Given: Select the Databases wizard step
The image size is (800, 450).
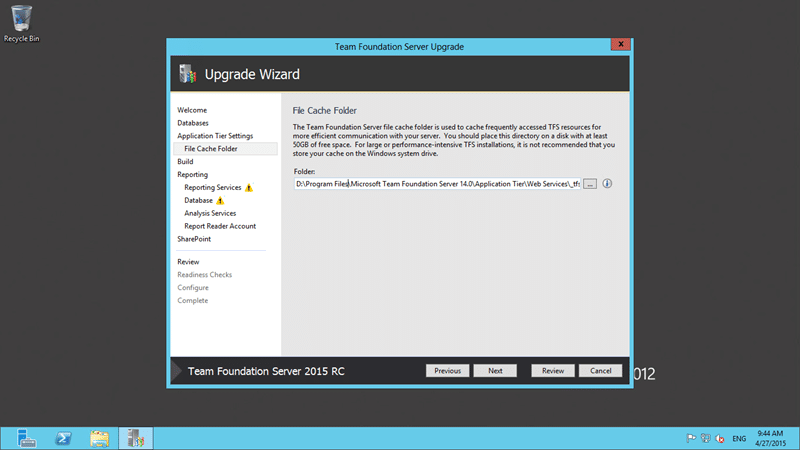Looking at the screenshot, I should (x=193, y=123).
